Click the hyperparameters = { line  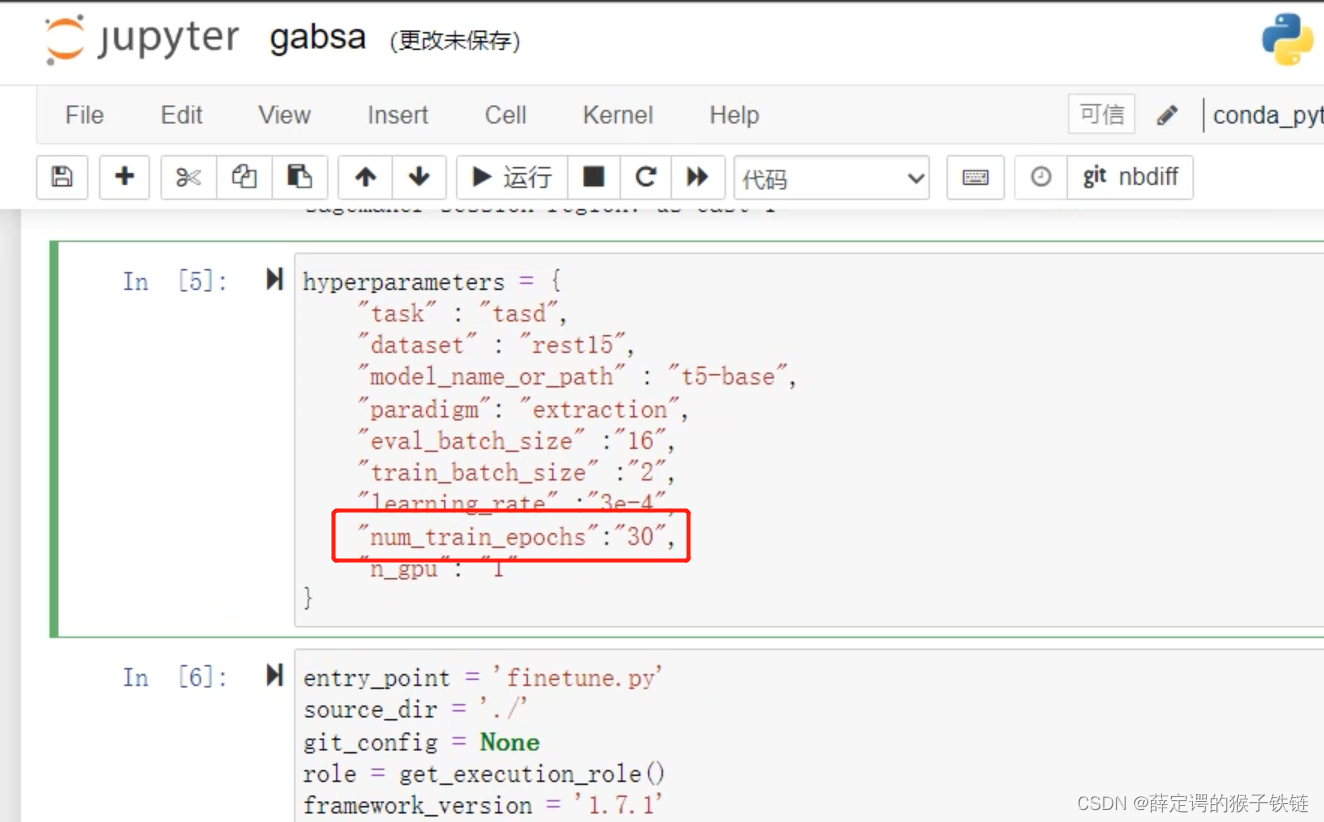click(432, 282)
